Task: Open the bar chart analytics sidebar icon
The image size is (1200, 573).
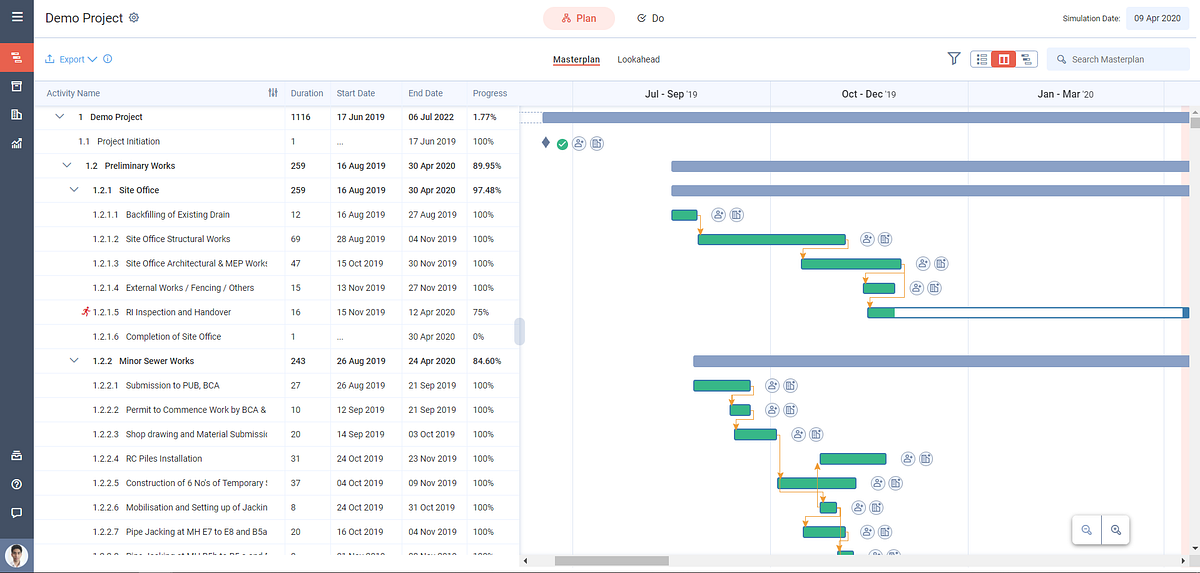Action: 16,143
